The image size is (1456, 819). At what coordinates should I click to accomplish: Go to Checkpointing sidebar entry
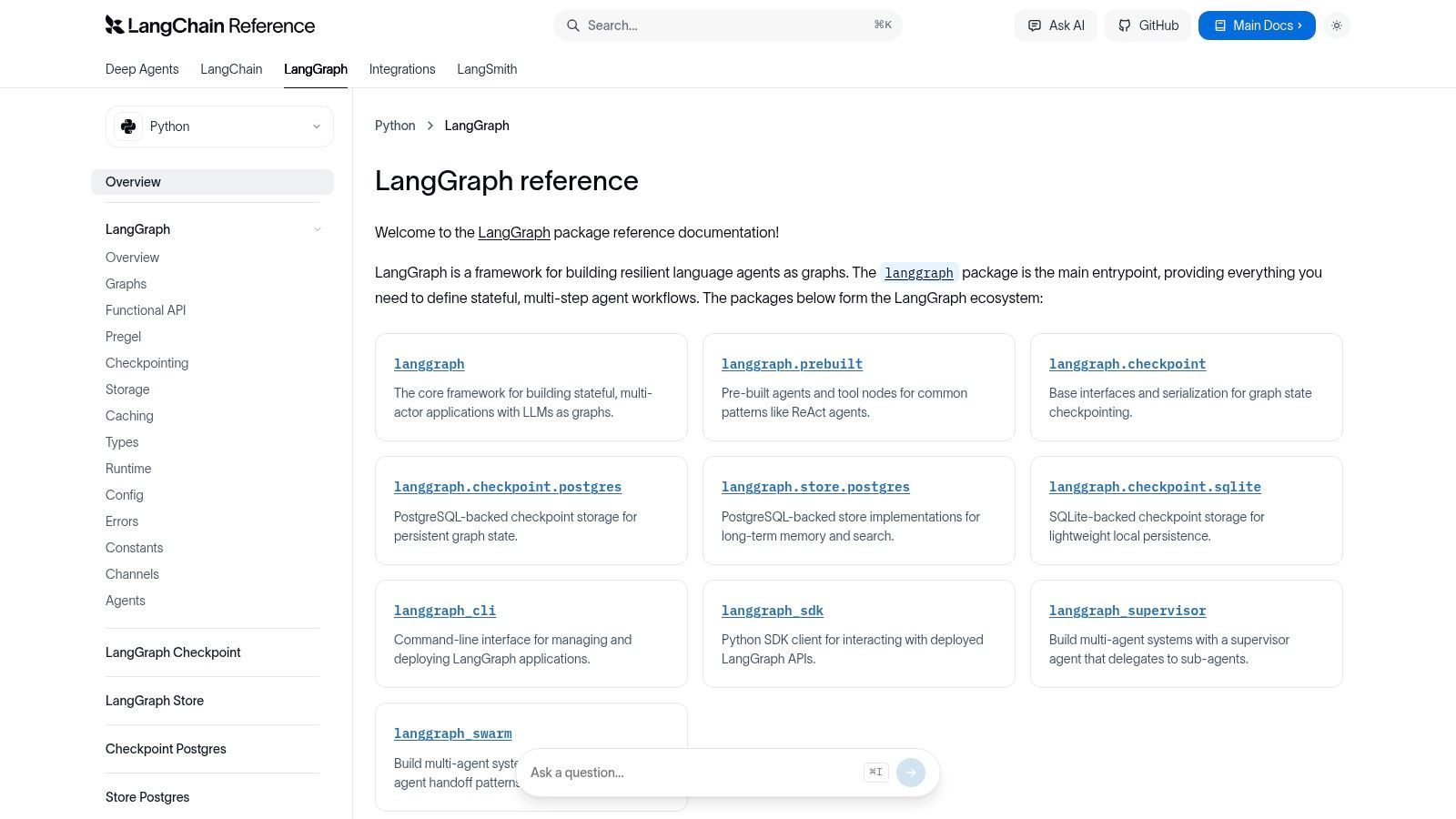coord(147,363)
